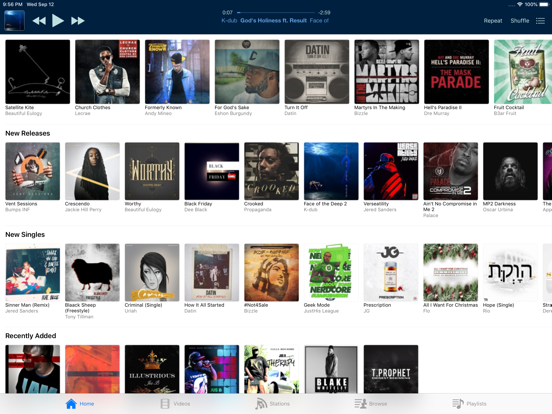This screenshot has height=414, width=552.
Task: Select the New Singles heading
Action: click(x=25, y=234)
